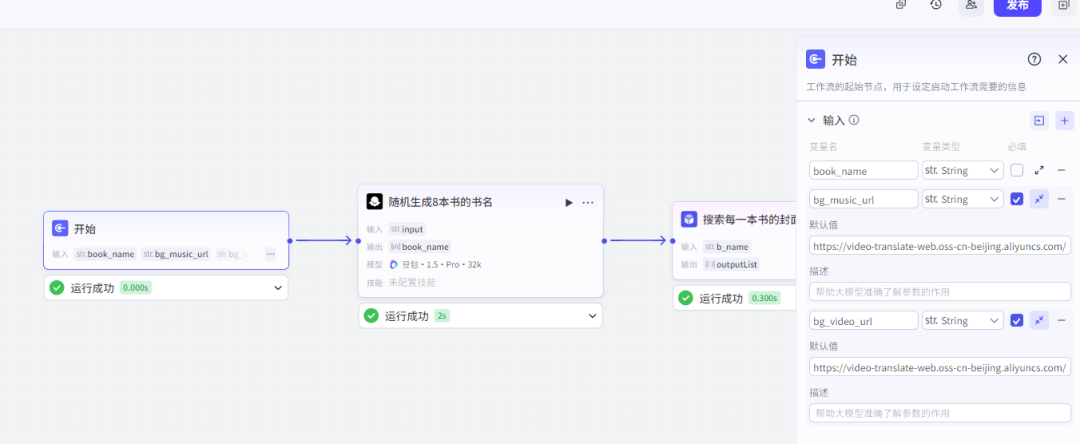Click the info icon beside 输入
This screenshot has width=1080, height=444.
point(854,120)
